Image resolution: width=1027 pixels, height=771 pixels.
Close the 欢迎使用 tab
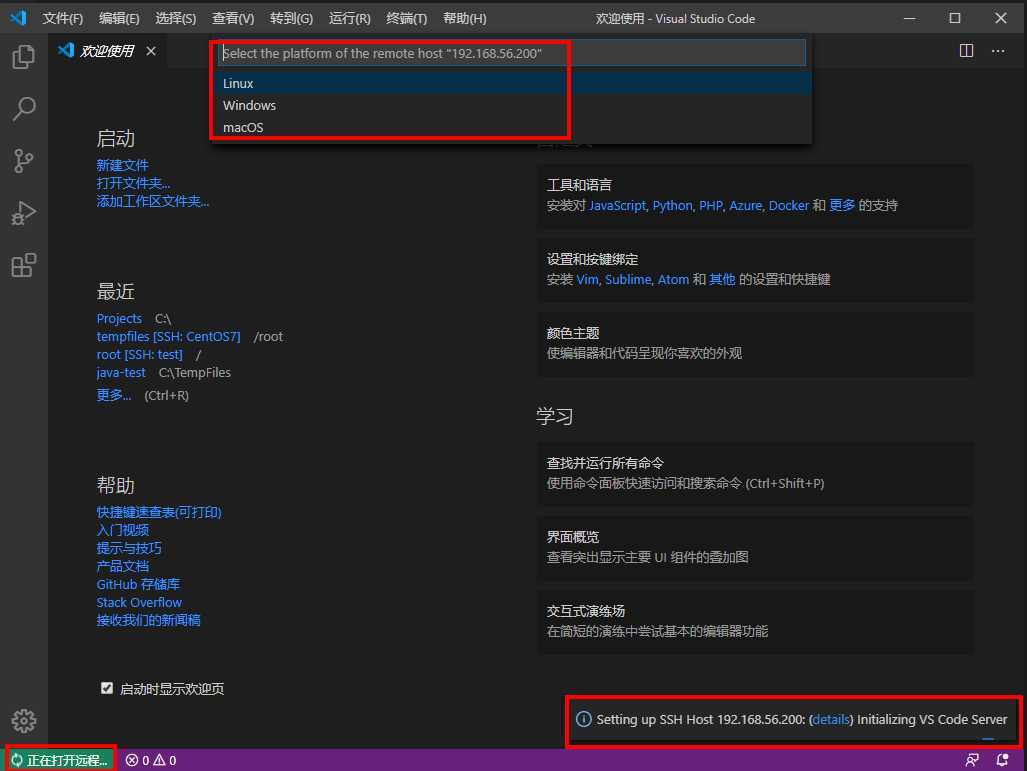click(x=151, y=51)
